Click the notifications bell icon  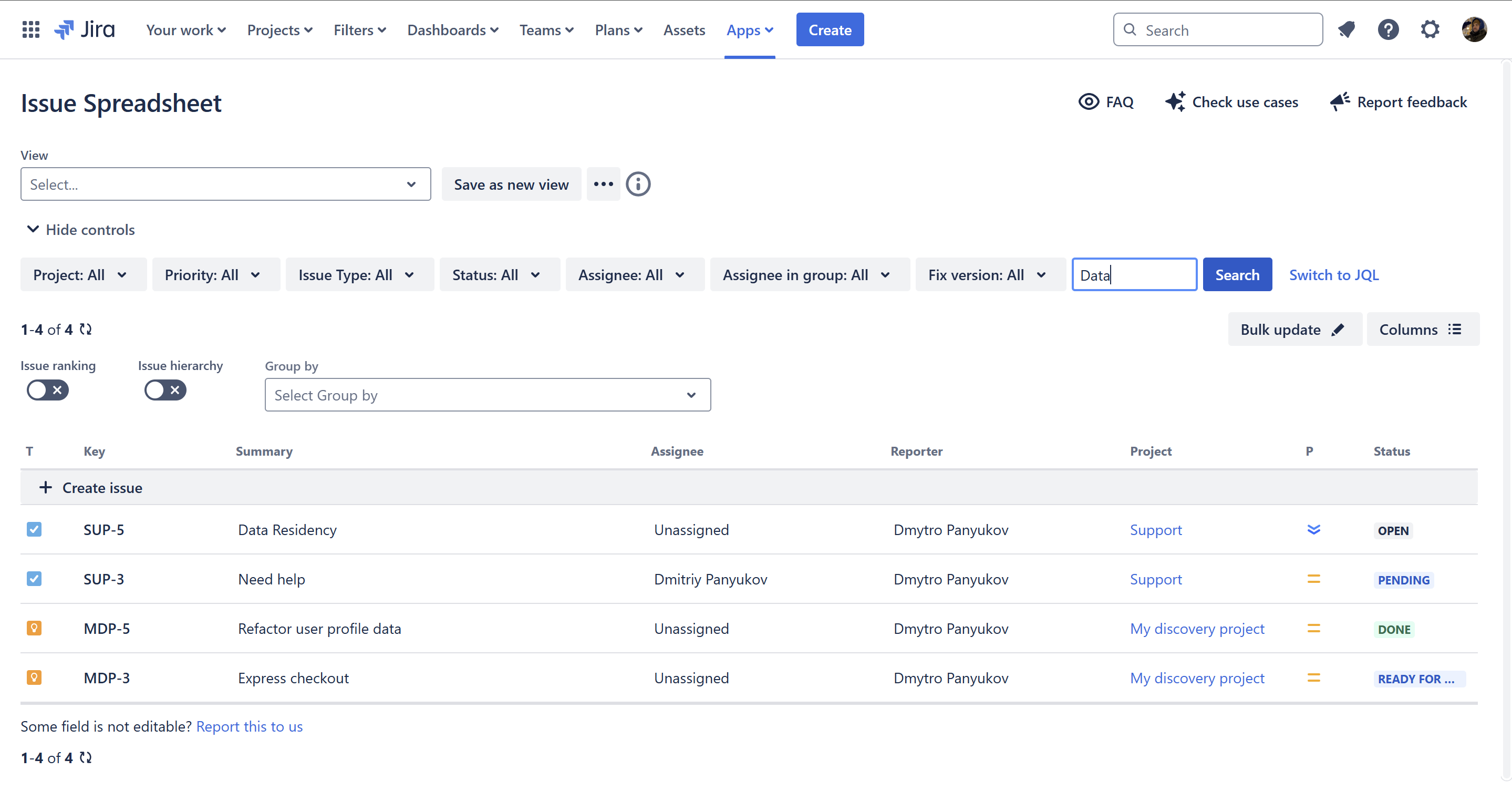coord(1346,29)
